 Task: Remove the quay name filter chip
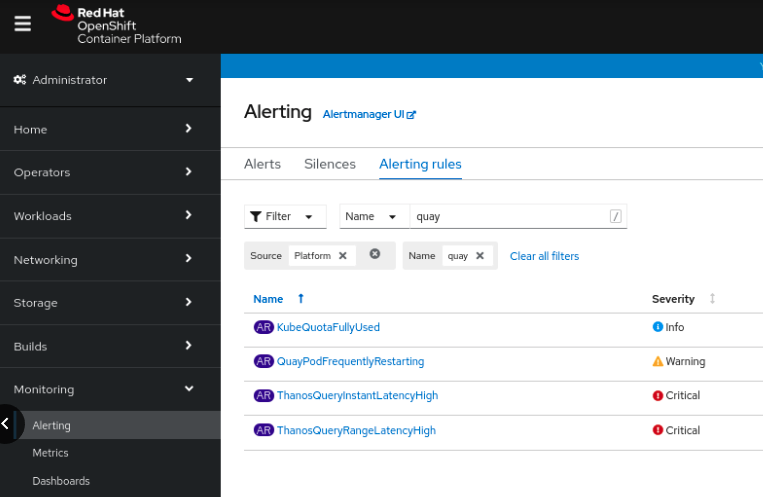pos(480,256)
